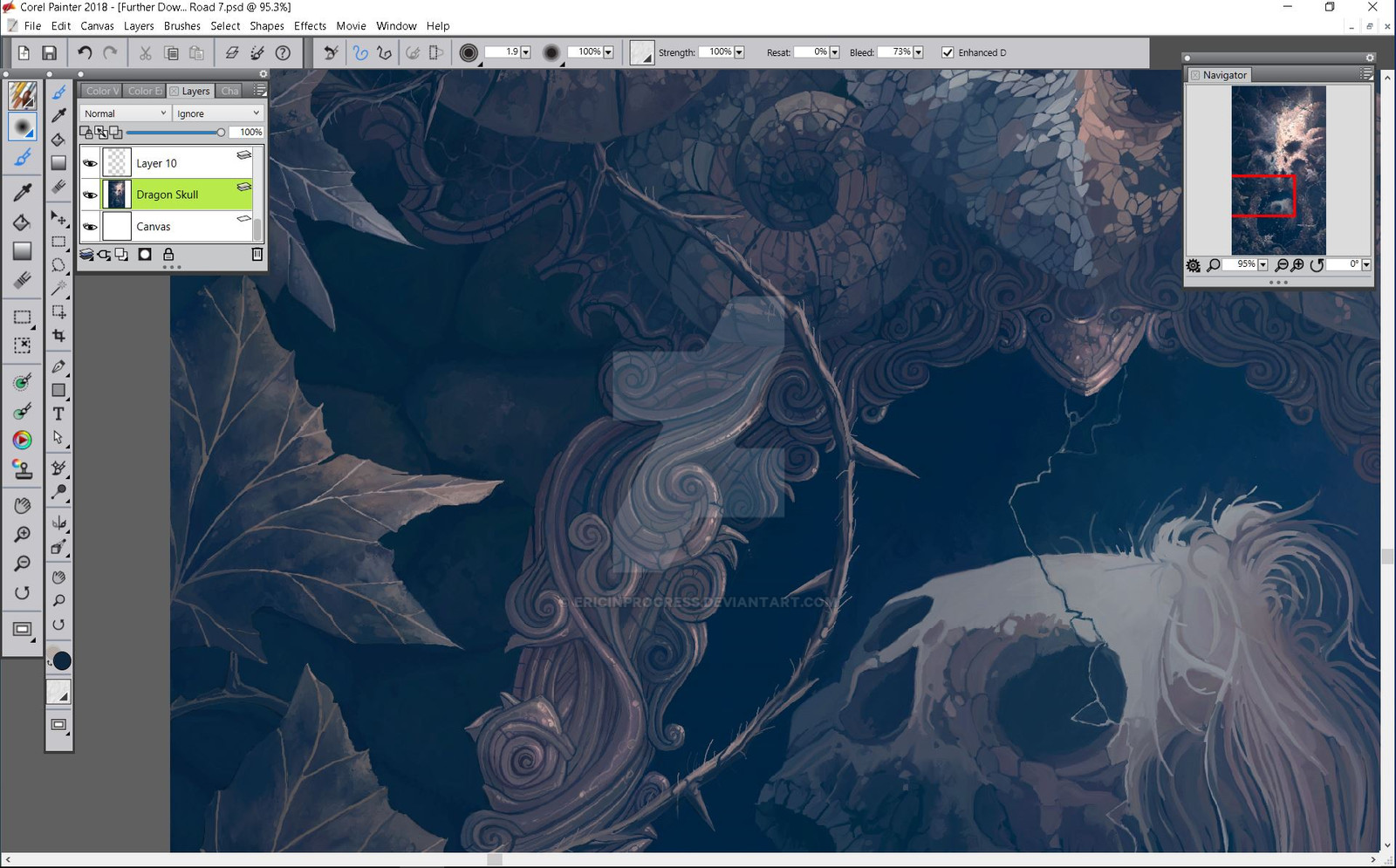Click Navigator zoom-in magnifier icon
This screenshot has width=1396, height=868.
1297,265
